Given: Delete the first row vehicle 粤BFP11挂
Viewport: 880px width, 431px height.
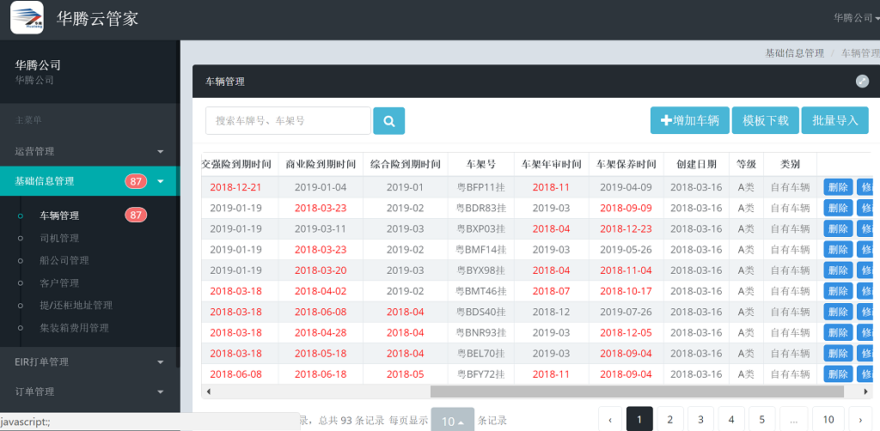Looking at the screenshot, I should (x=837, y=187).
